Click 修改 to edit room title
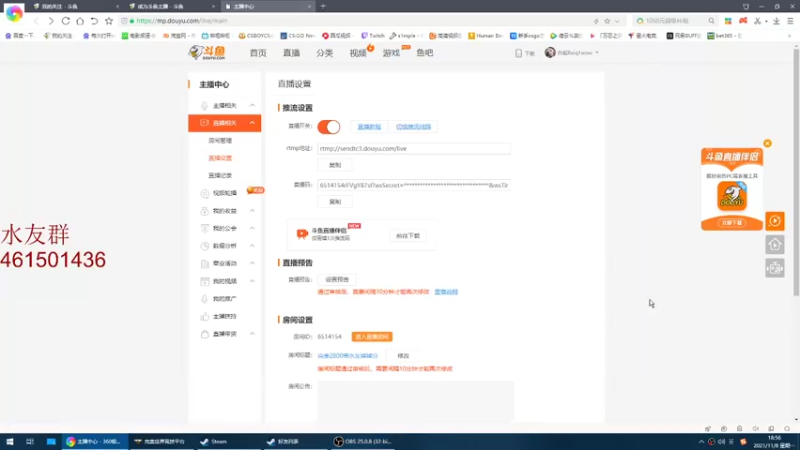 403,356
